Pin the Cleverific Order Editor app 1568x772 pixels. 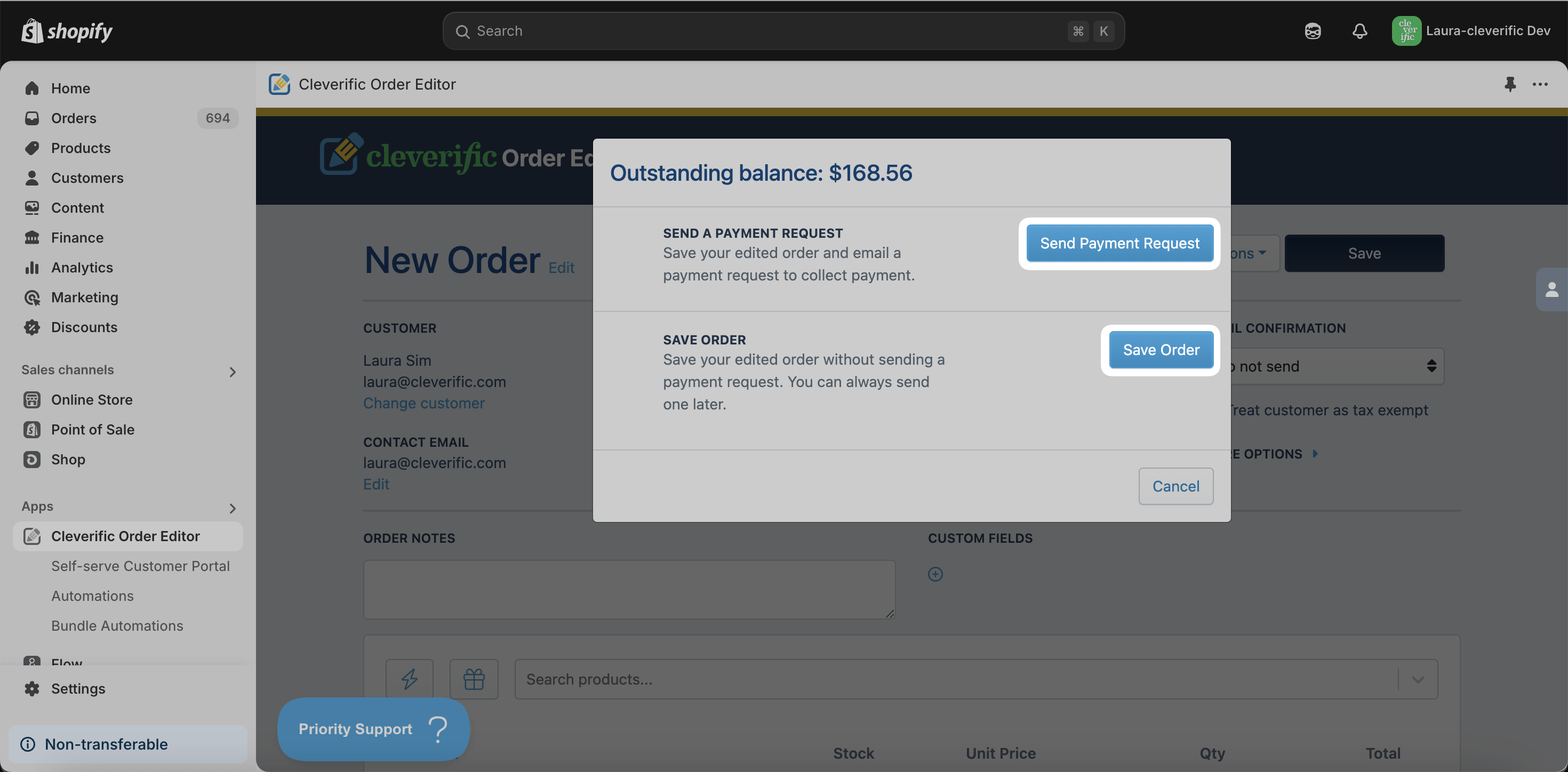click(x=1510, y=85)
